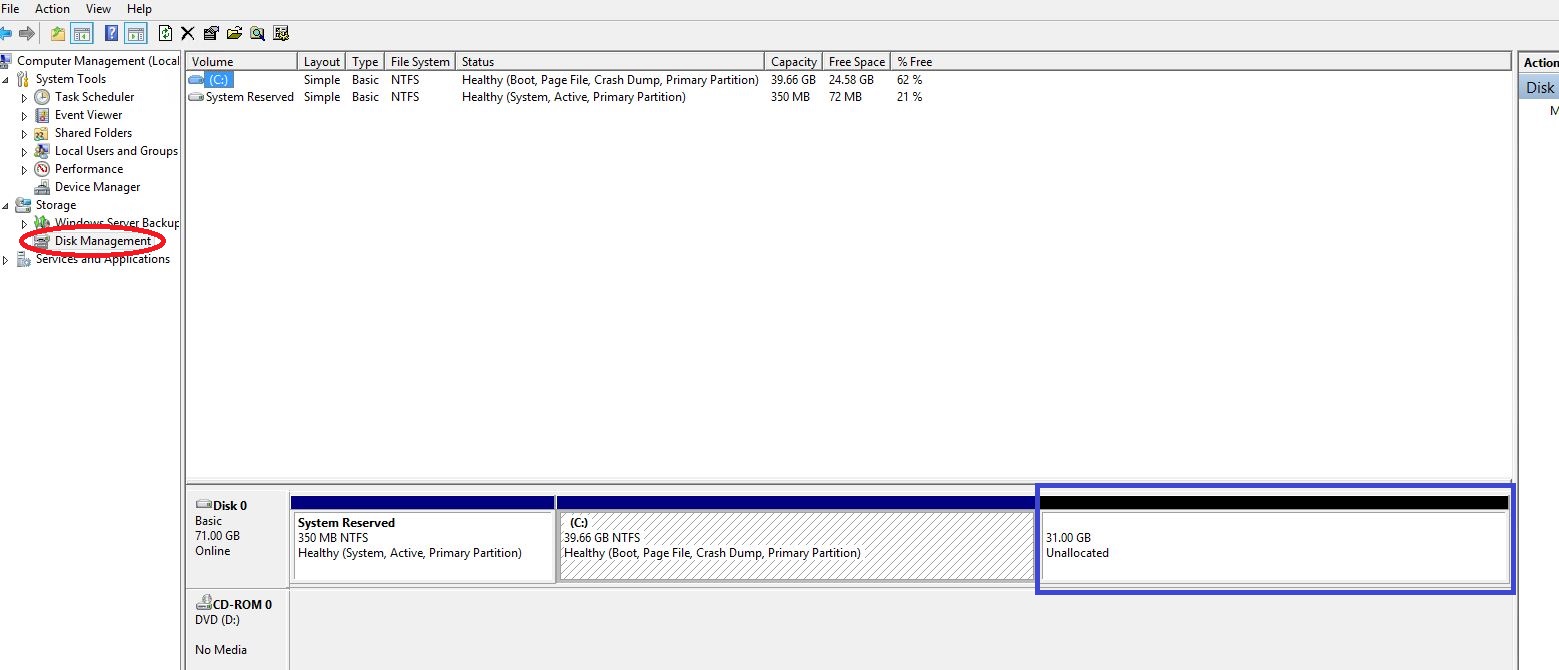Viewport: 1559px width, 670px height.
Task: Click the Refresh toolbar icon
Action: (x=165, y=33)
